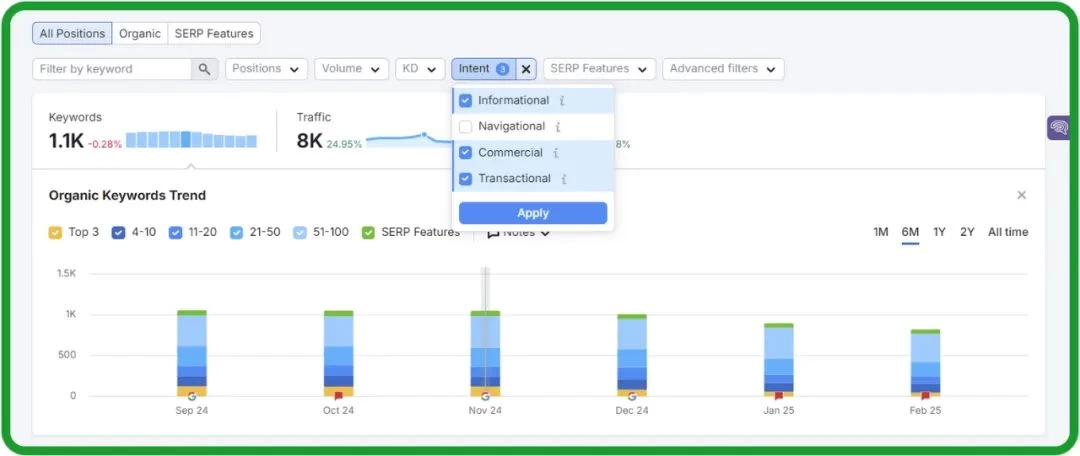The width and height of the screenshot is (1080, 456).
Task: Toggle the 51-100 positions legend checkbox
Action: click(300, 233)
